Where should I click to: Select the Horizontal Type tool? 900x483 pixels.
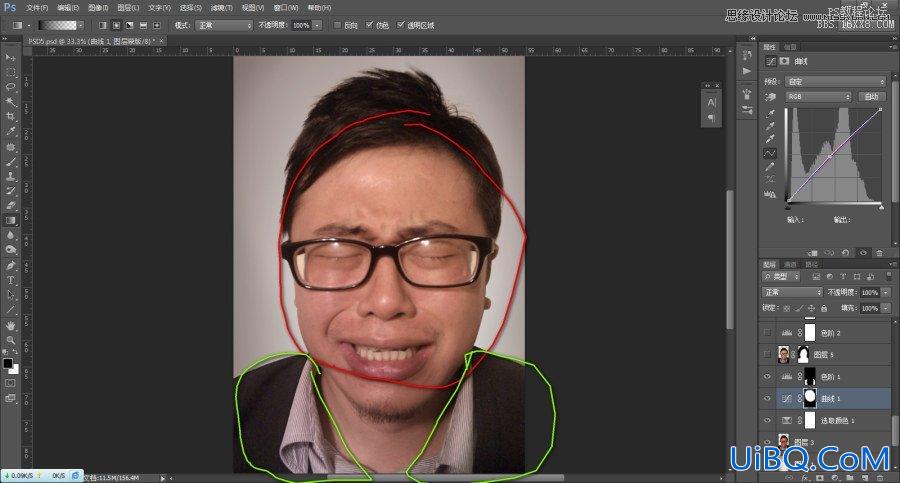click(10, 280)
